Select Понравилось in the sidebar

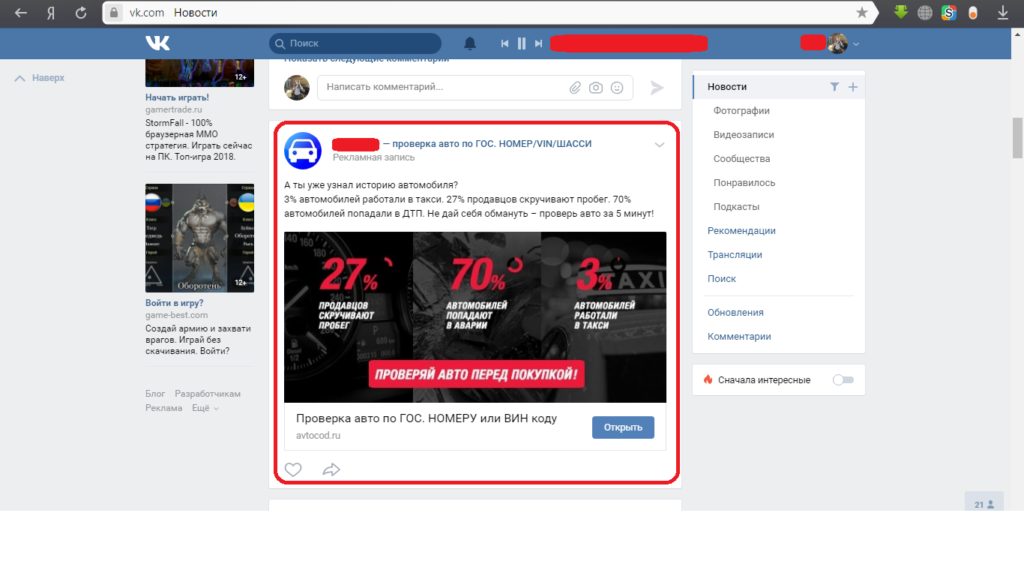744,183
